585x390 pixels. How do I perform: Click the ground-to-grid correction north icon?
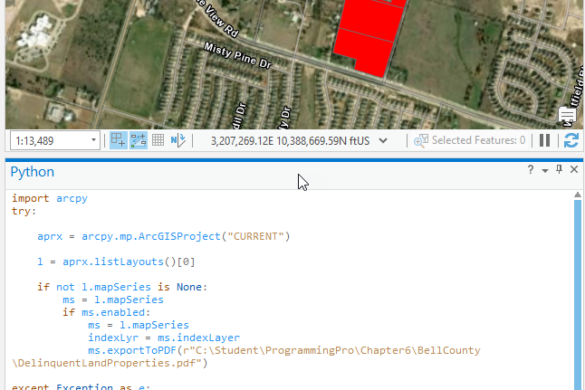(x=178, y=140)
